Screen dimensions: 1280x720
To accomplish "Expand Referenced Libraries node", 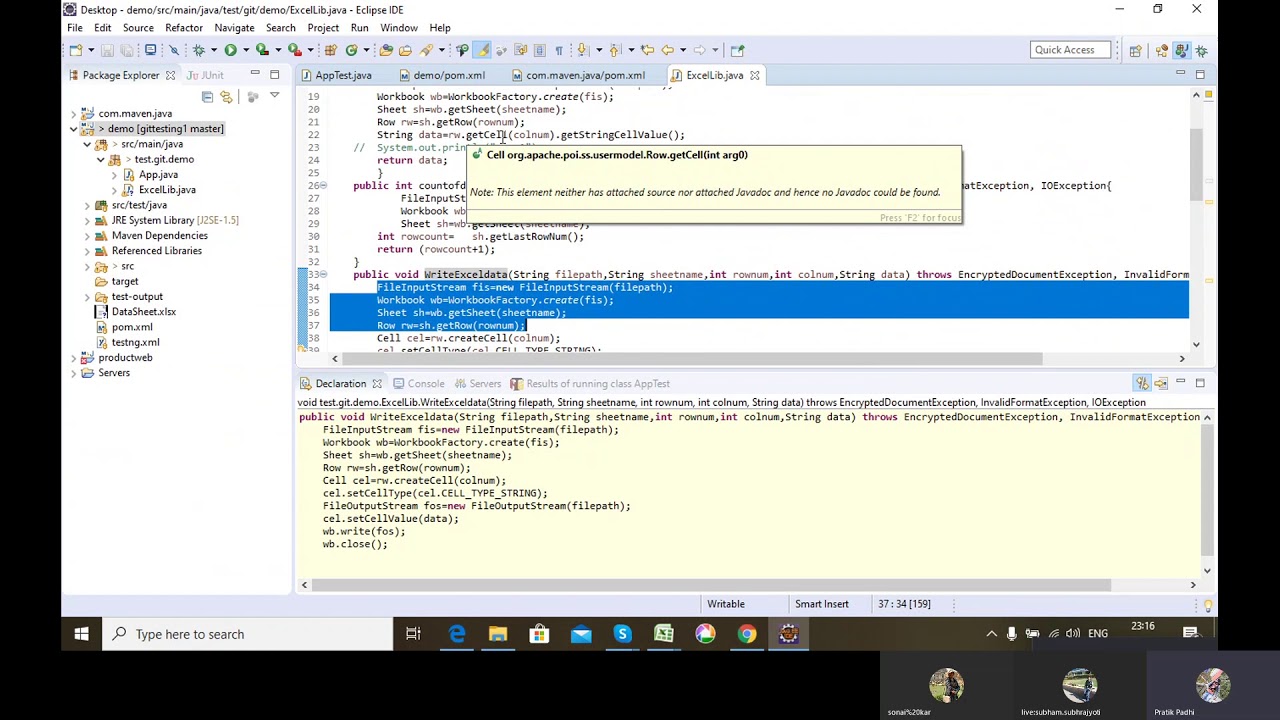I will (87, 251).
